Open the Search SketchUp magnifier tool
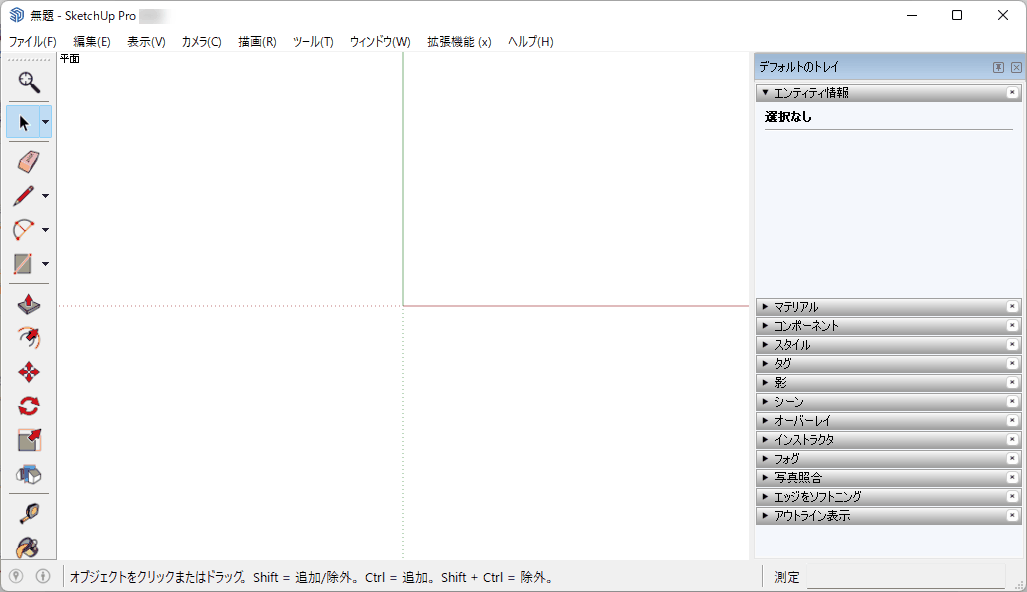This screenshot has width=1027, height=592. click(x=29, y=79)
